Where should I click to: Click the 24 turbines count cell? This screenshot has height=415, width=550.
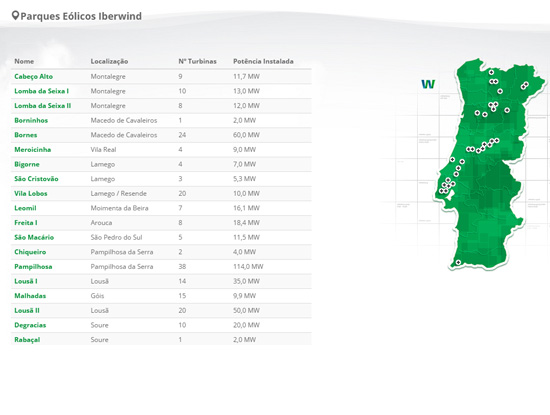[182, 135]
